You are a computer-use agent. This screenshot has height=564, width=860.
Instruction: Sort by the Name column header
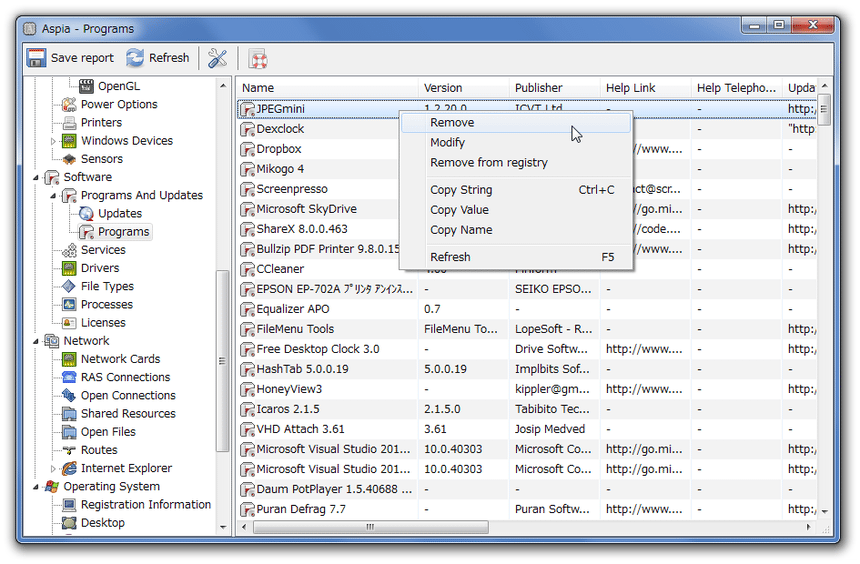pyautogui.click(x=327, y=88)
